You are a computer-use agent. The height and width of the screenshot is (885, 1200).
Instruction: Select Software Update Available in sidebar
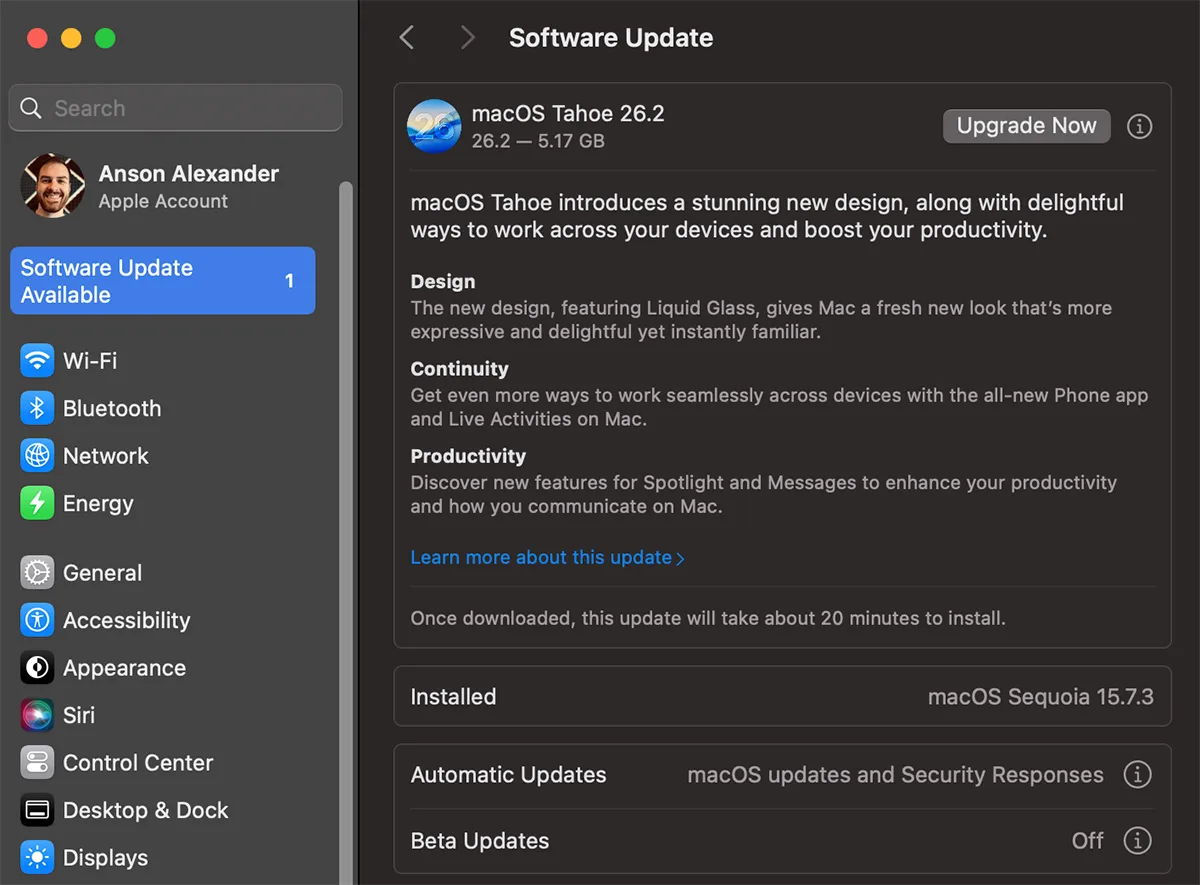coord(162,281)
